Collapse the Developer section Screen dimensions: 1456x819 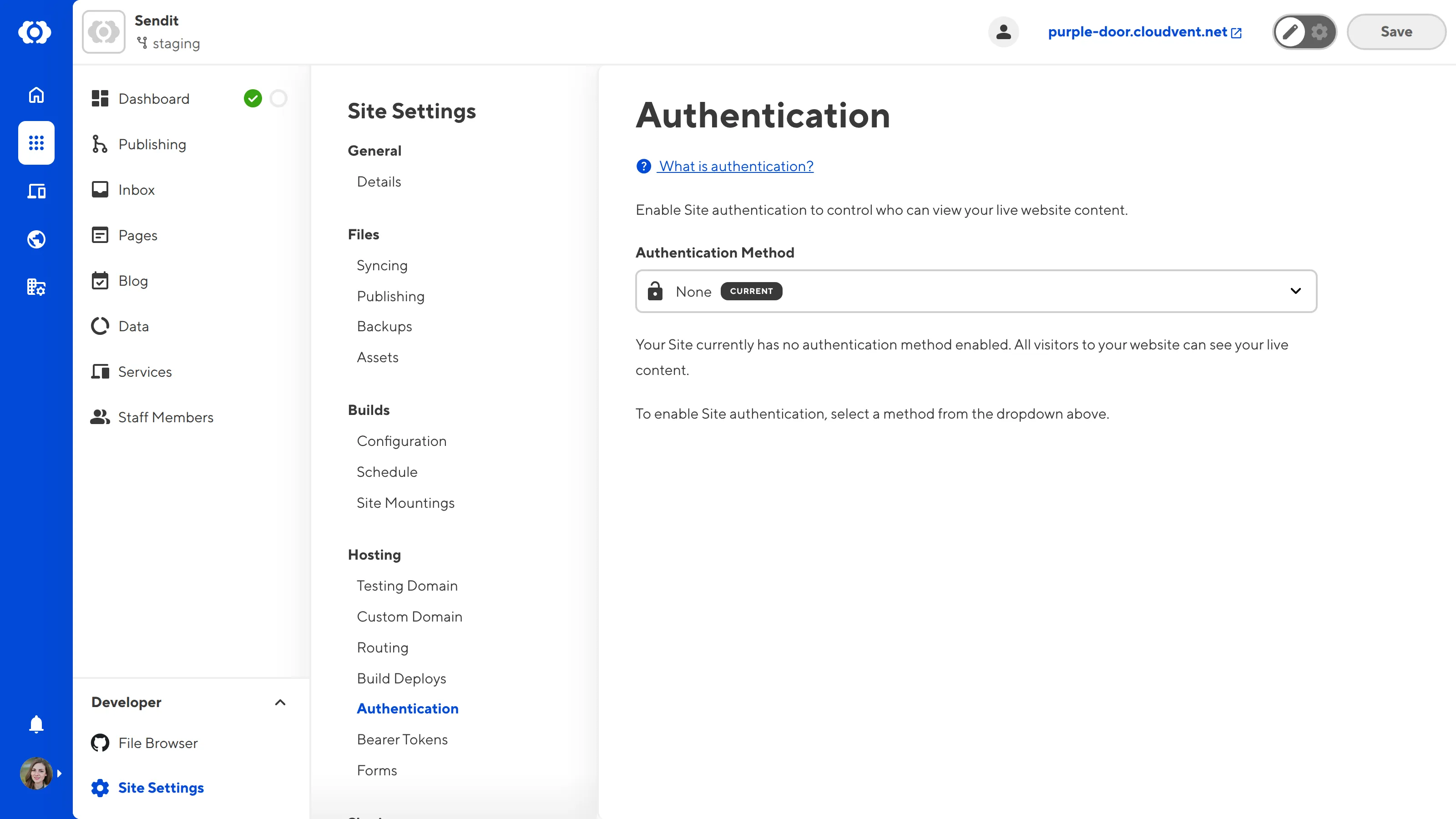pos(280,703)
